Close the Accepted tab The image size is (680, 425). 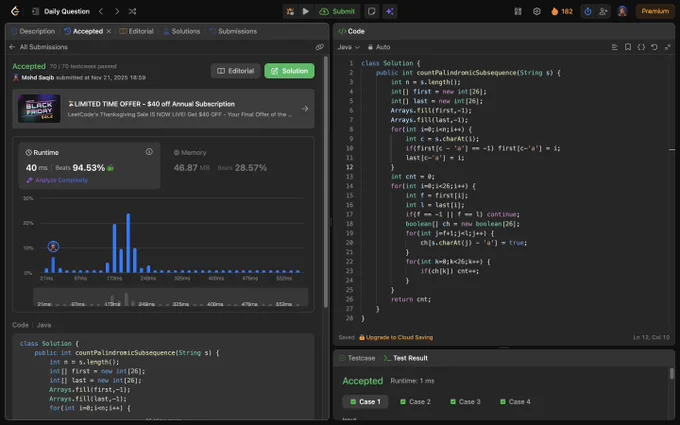[x=109, y=31]
